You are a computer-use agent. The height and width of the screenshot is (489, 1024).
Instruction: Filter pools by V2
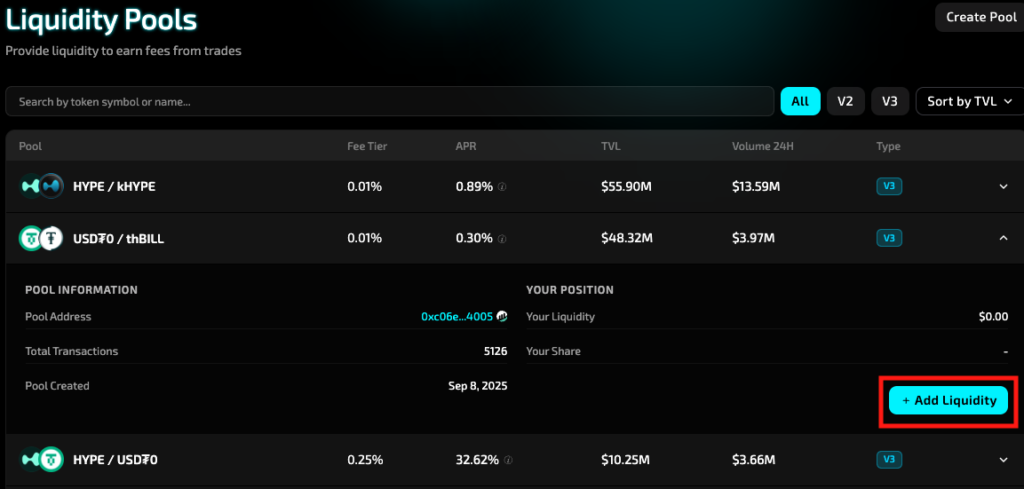pos(845,101)
